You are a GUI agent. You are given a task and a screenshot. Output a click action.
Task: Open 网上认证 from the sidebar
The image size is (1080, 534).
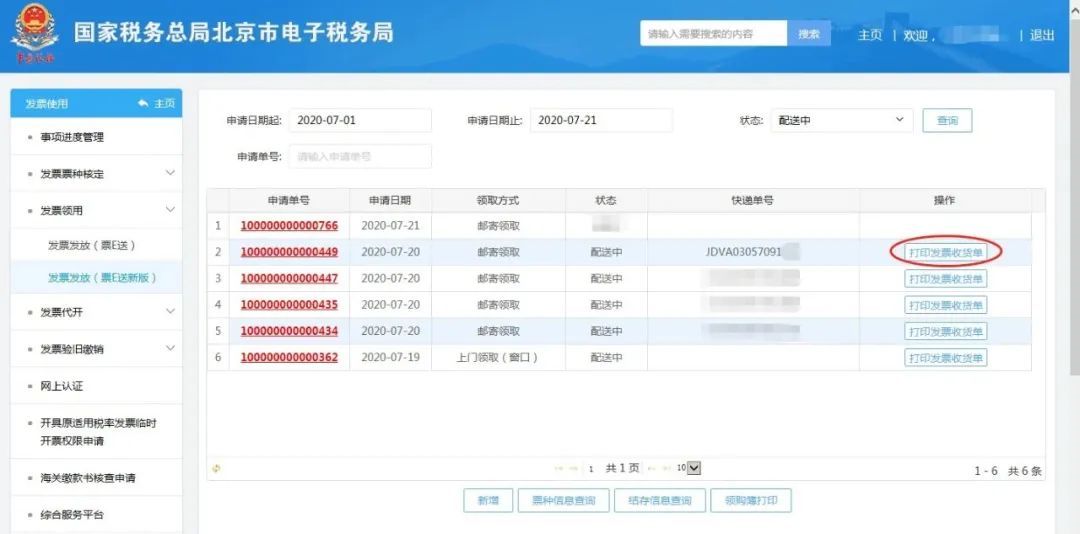(61, 386)
